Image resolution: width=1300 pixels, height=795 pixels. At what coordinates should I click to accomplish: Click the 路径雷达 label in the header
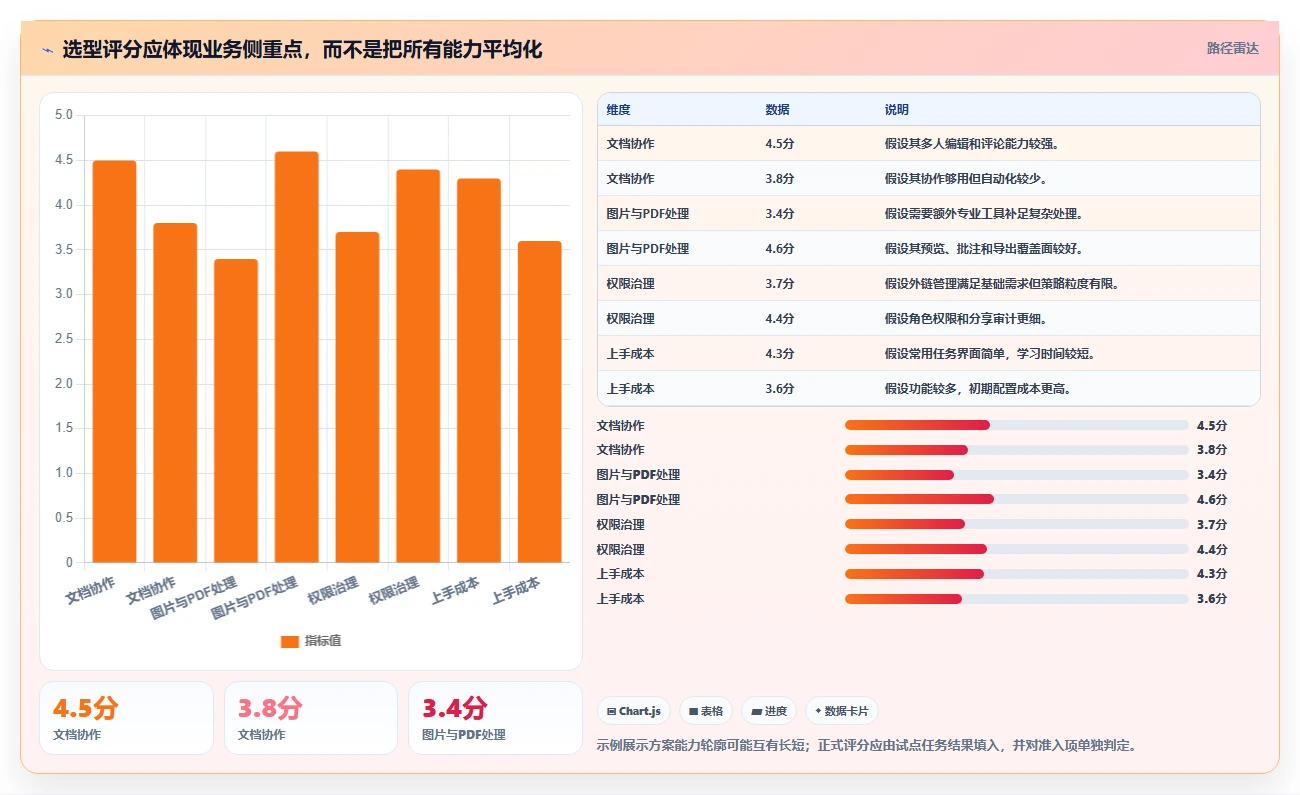1232,48
